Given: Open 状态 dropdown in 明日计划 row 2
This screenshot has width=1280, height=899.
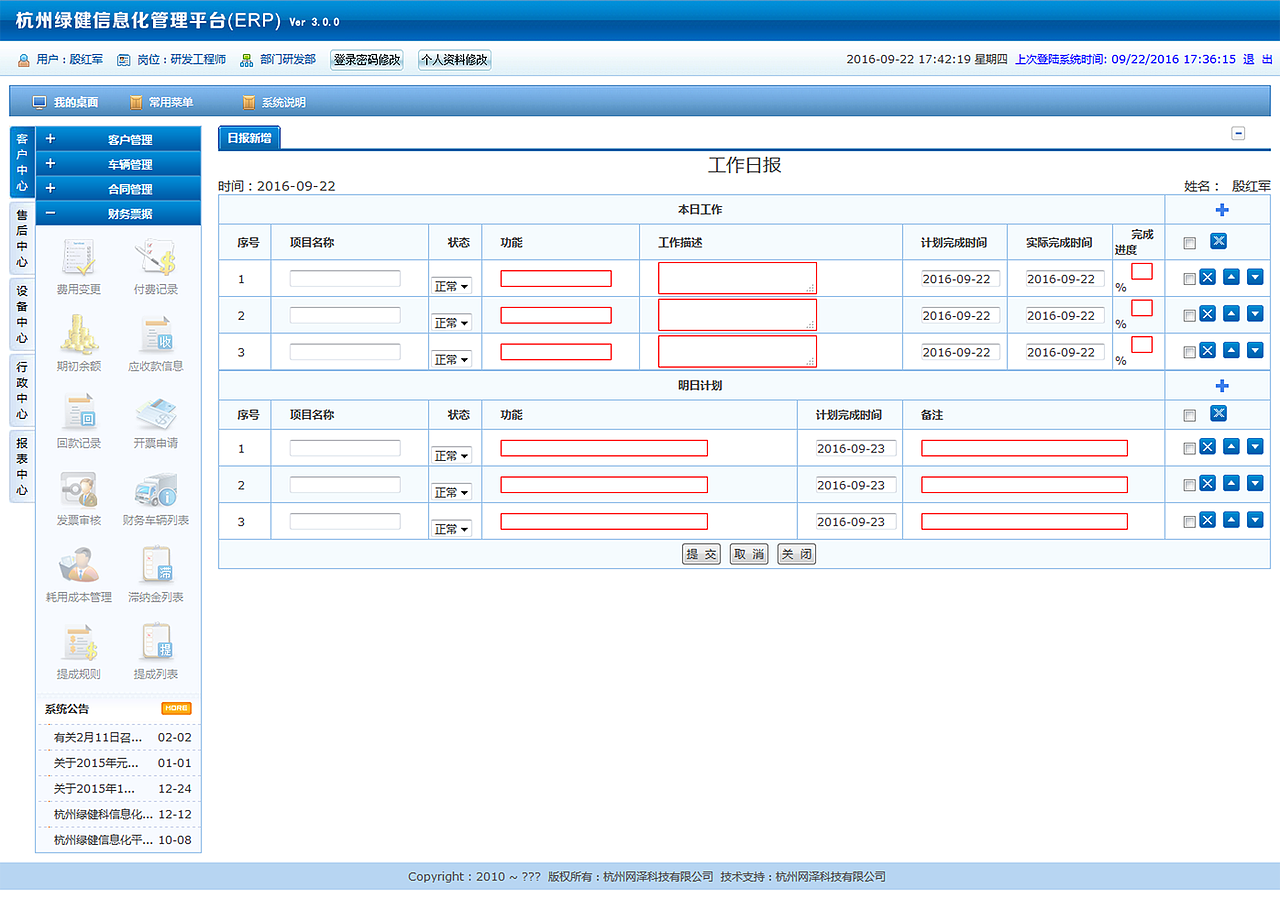Looking at the screenshot, I should coord(451,492).
